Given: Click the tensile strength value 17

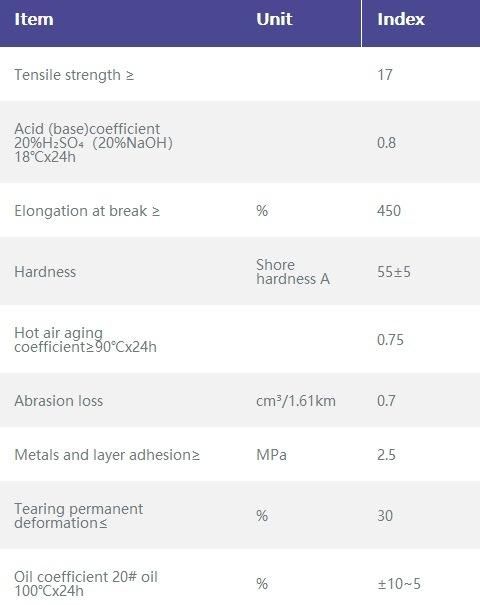Looking at the screenshot, I should tap(385, 75).
